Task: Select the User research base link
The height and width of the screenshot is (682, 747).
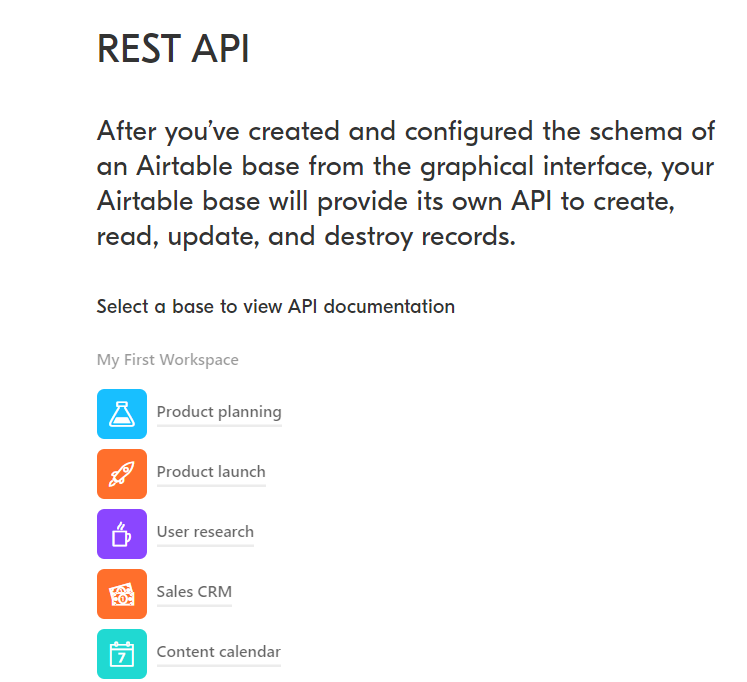Action: point(205,532)
